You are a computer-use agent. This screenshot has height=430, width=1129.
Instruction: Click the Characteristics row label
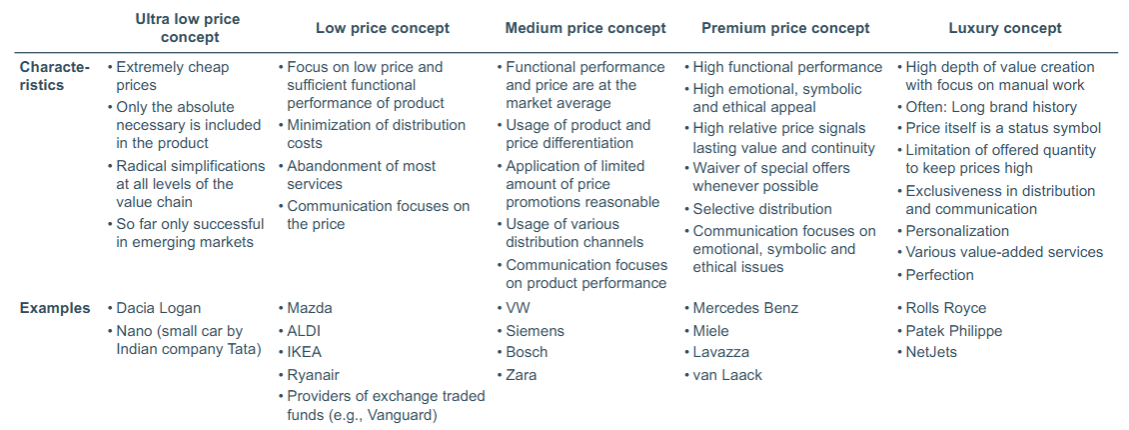(55, 76)
